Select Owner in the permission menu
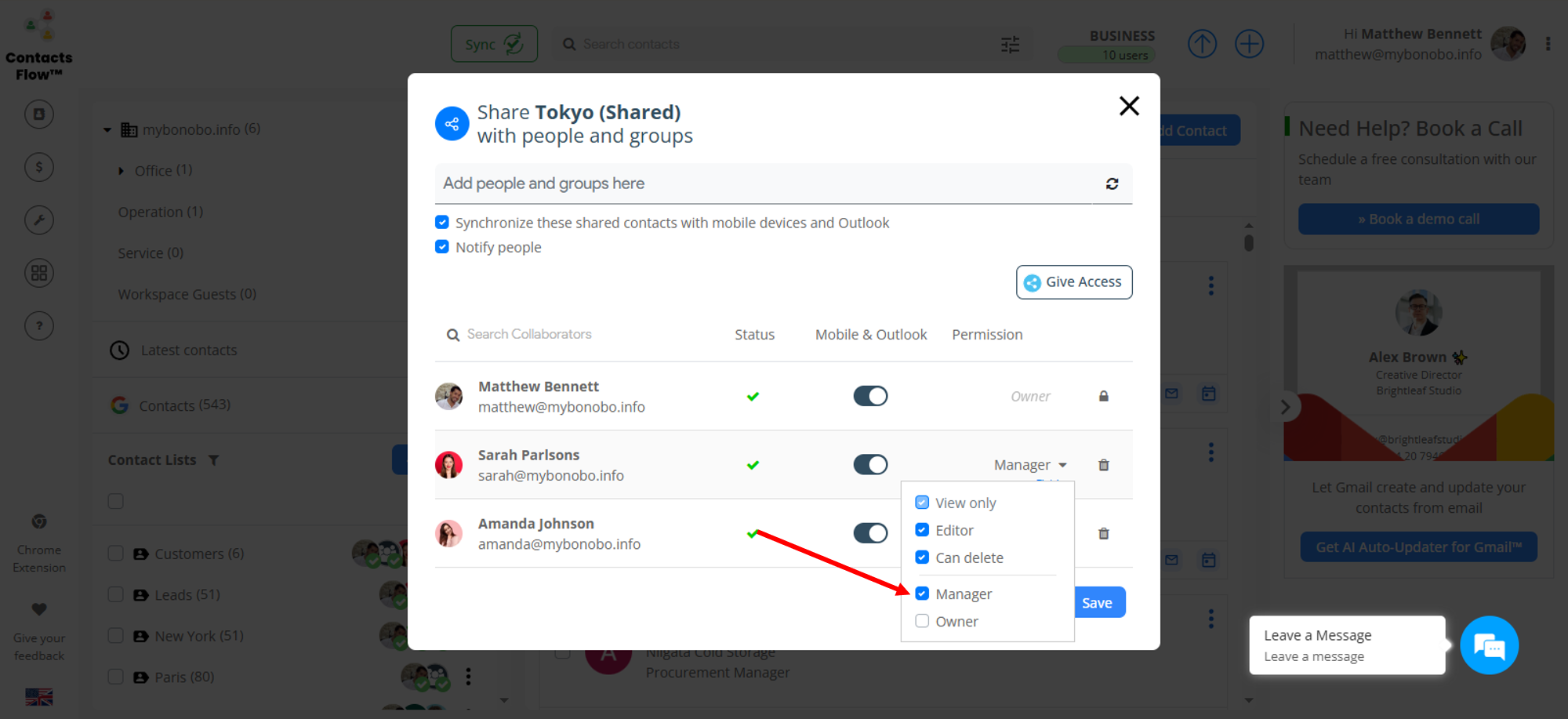The width and height of the screenshot is (1568, 719). 923,621
